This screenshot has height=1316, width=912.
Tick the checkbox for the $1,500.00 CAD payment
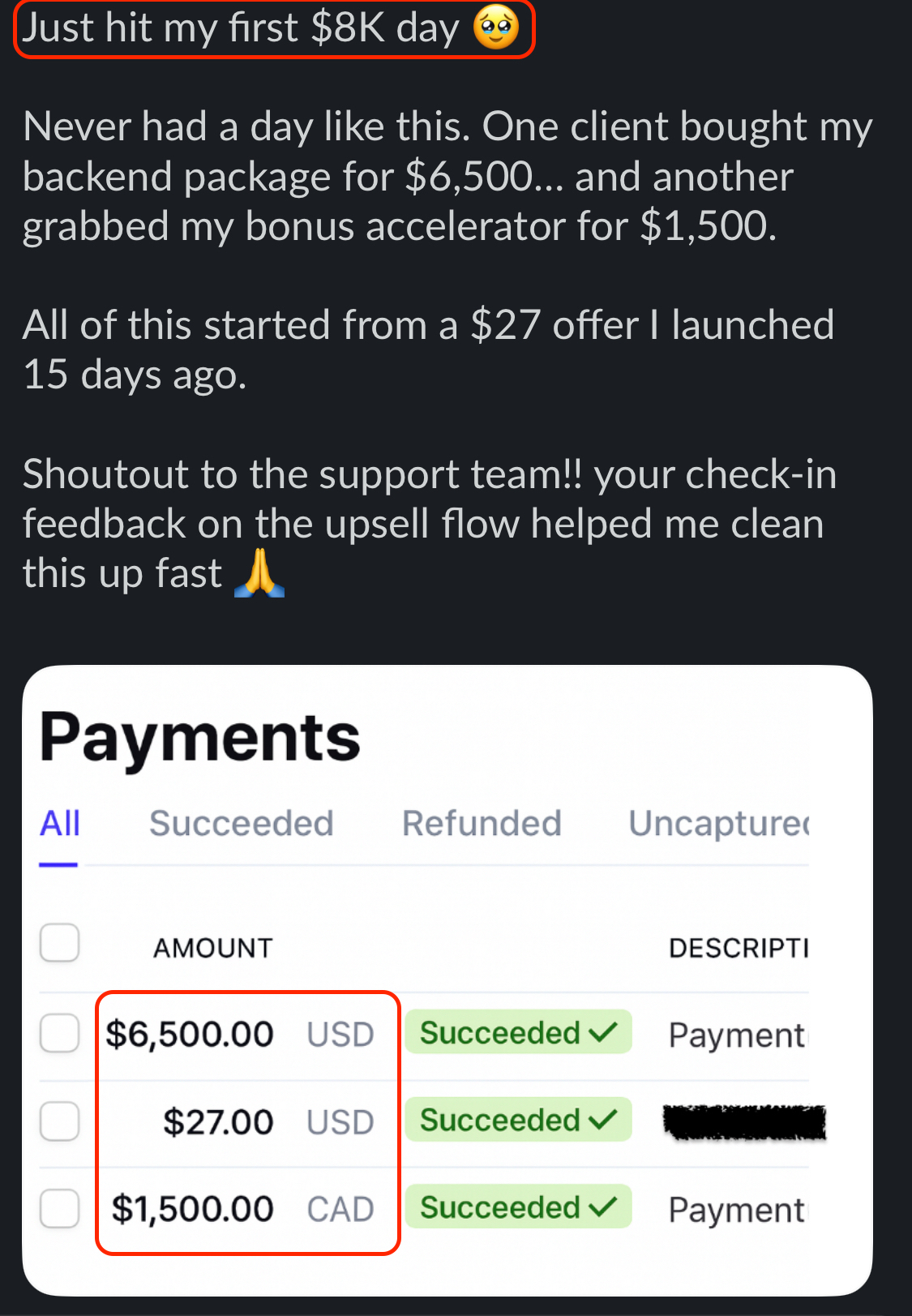[60, 1209]
